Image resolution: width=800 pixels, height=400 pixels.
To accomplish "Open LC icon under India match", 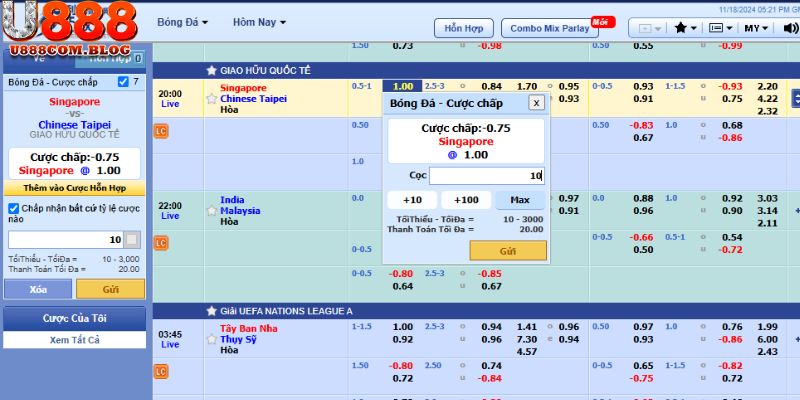I will (161, 243).
